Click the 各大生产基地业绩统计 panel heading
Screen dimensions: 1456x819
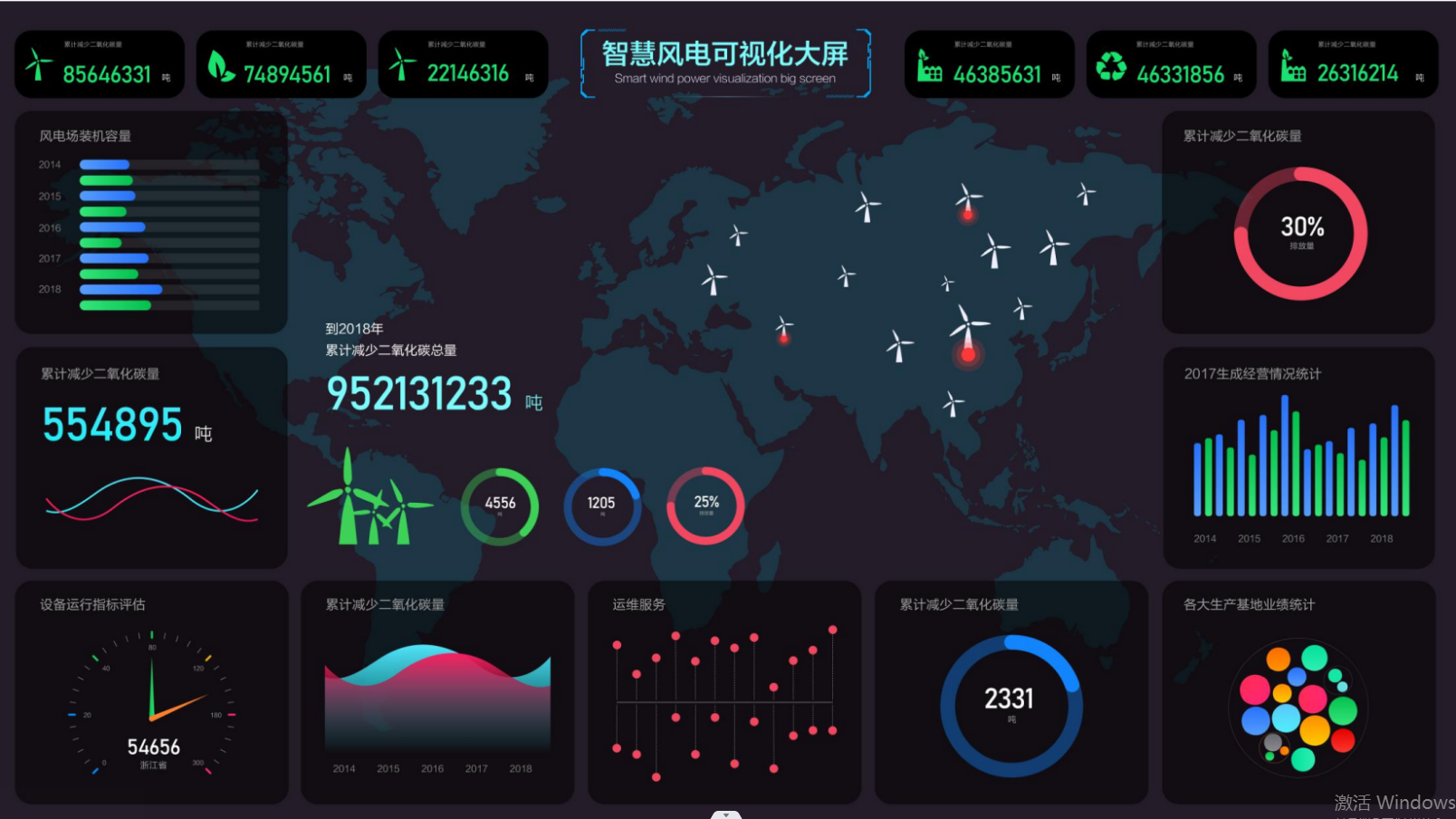point(1250,604)
